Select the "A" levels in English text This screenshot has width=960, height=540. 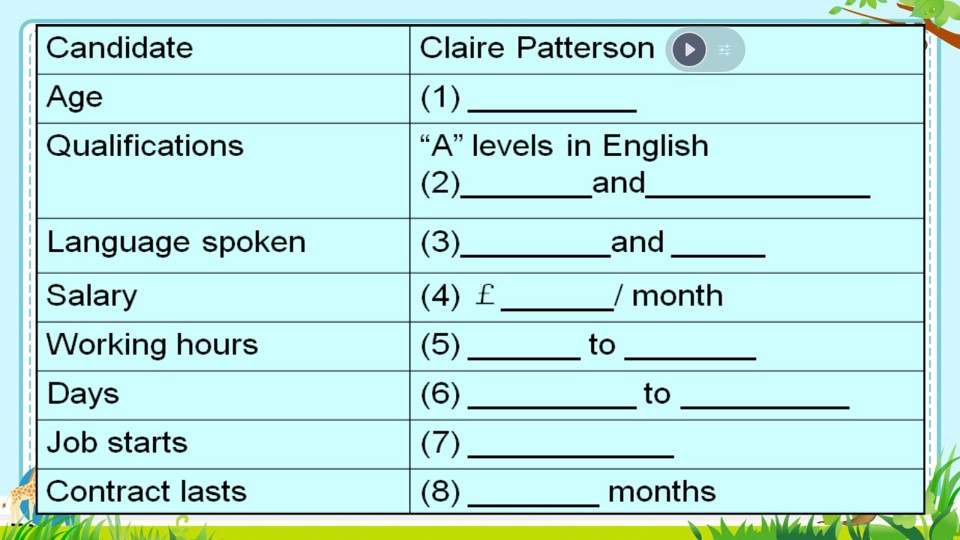[x=564, y=146]
